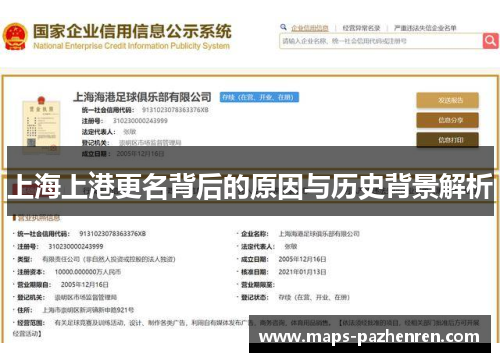Click the 信息分享 button
The width and height of the screenshot is (500, 362).
tap(447, 120)
